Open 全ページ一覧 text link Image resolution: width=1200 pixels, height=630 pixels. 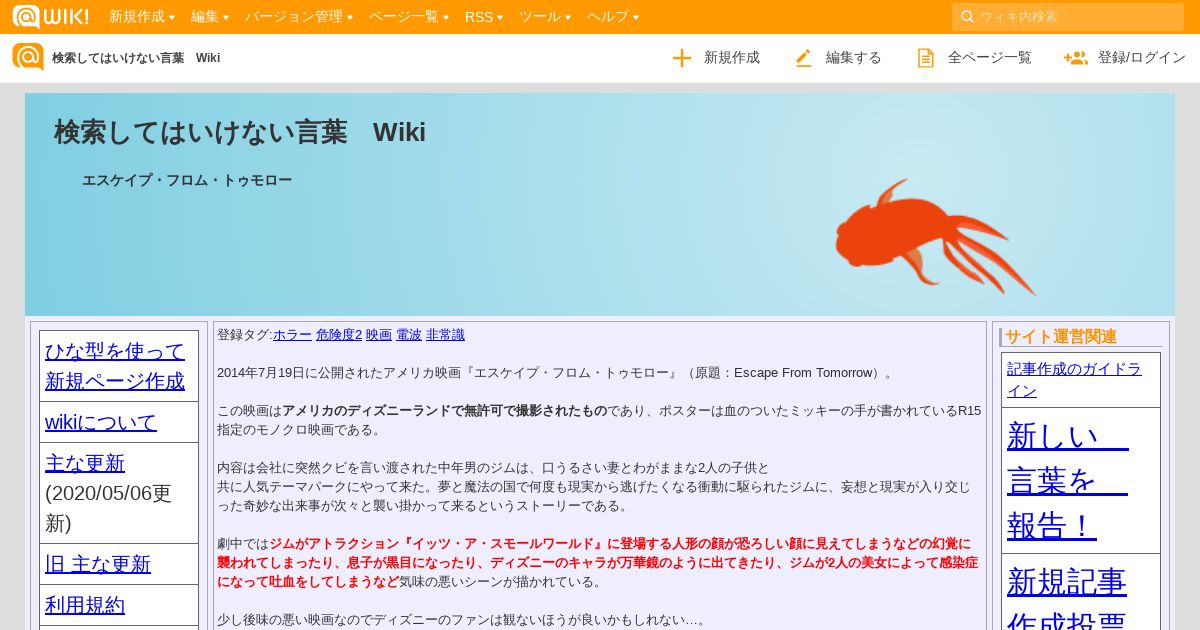pos(990,58)
